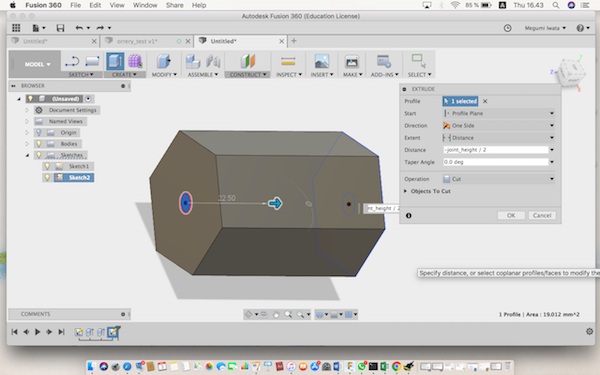Open the File document icon menu
Screen dimensions: 600x375
(38, 28)
